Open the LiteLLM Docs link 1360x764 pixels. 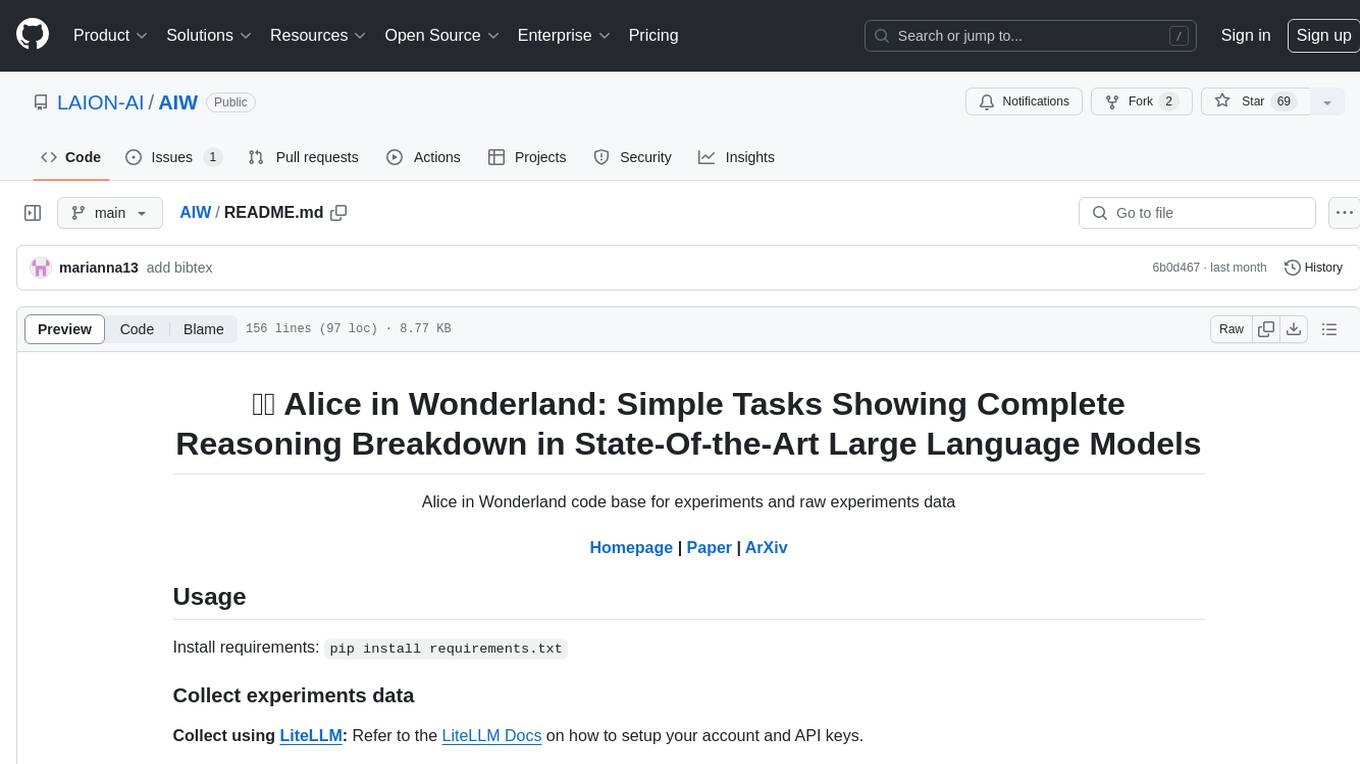(x=492, y=735)
